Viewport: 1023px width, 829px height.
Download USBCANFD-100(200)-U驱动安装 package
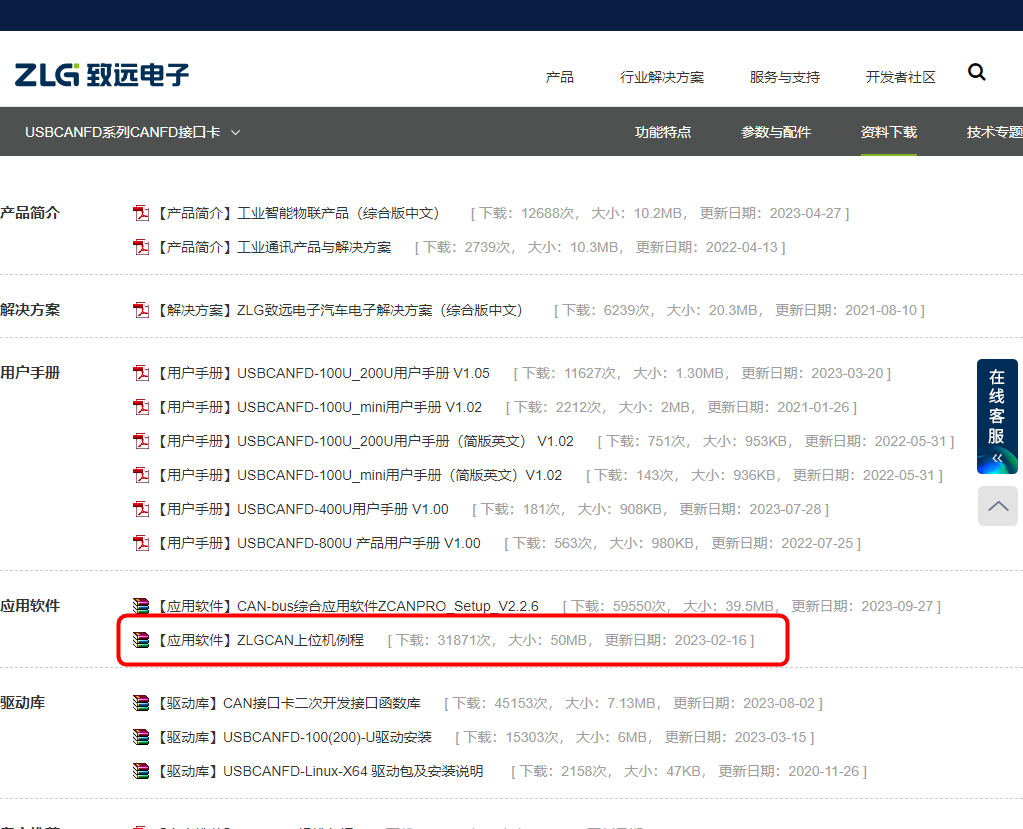point(294,737)
